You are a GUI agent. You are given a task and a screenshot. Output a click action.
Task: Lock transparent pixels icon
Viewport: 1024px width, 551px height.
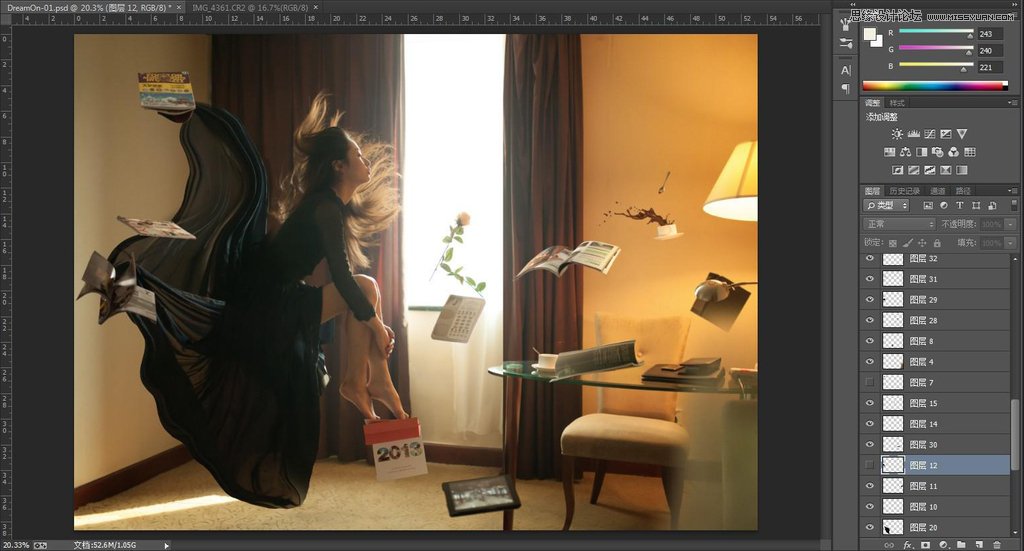[x=893, y=243]
